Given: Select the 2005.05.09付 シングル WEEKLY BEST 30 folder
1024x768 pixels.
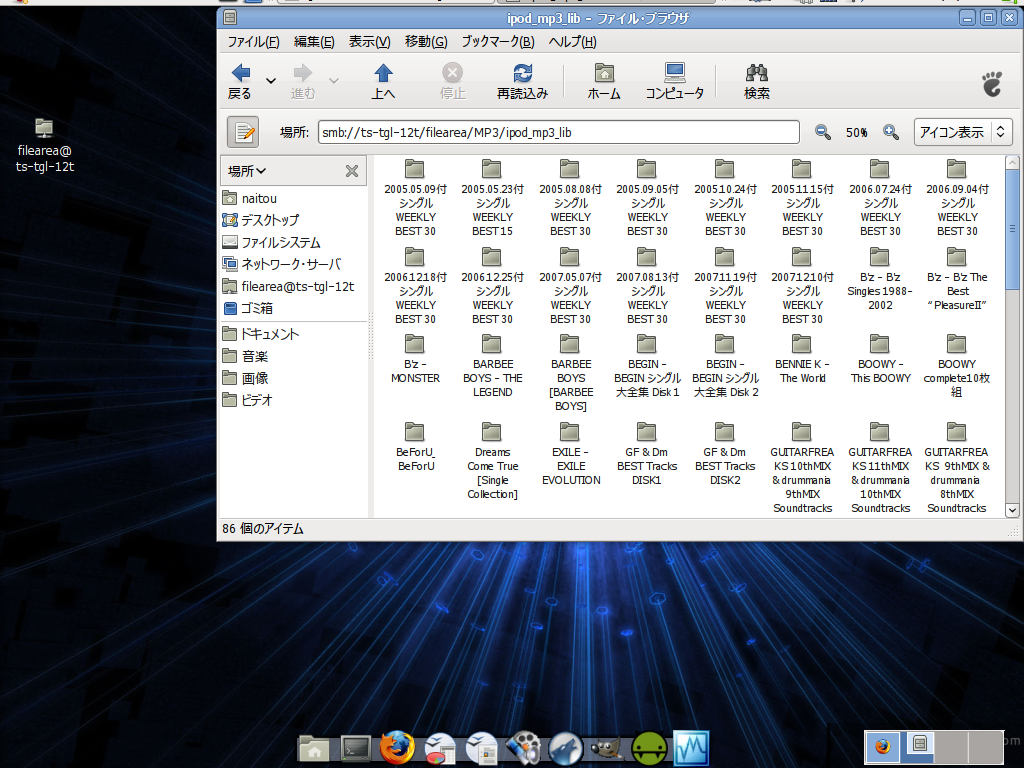Looking at the screenshot, I should 415,199.
